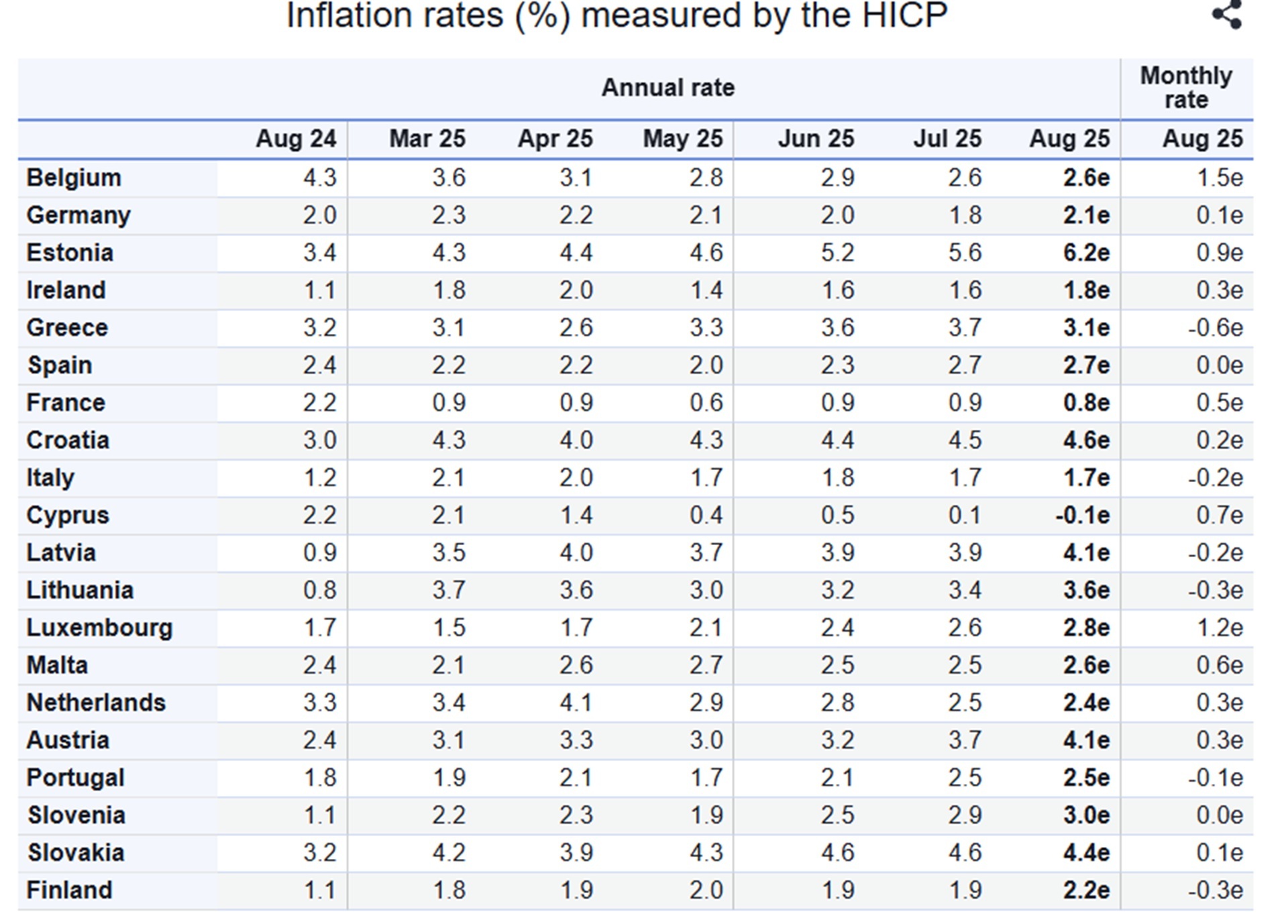Click Estonia's 6.2e Aug 25 annual value

pos(1085,253)
